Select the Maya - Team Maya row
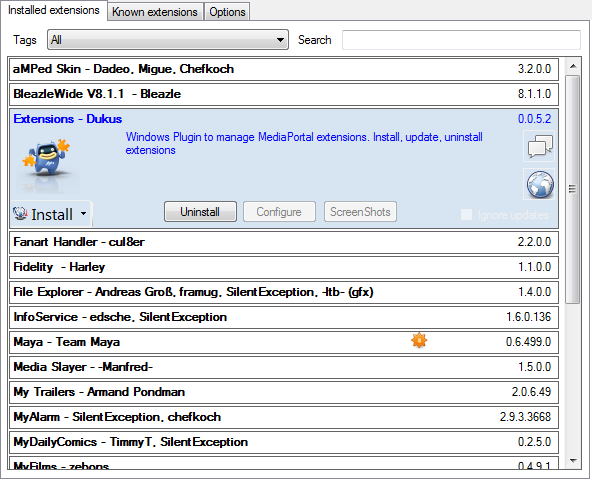Image resolution: width=592 pixels, height=480 pixels. click(284, 342)
